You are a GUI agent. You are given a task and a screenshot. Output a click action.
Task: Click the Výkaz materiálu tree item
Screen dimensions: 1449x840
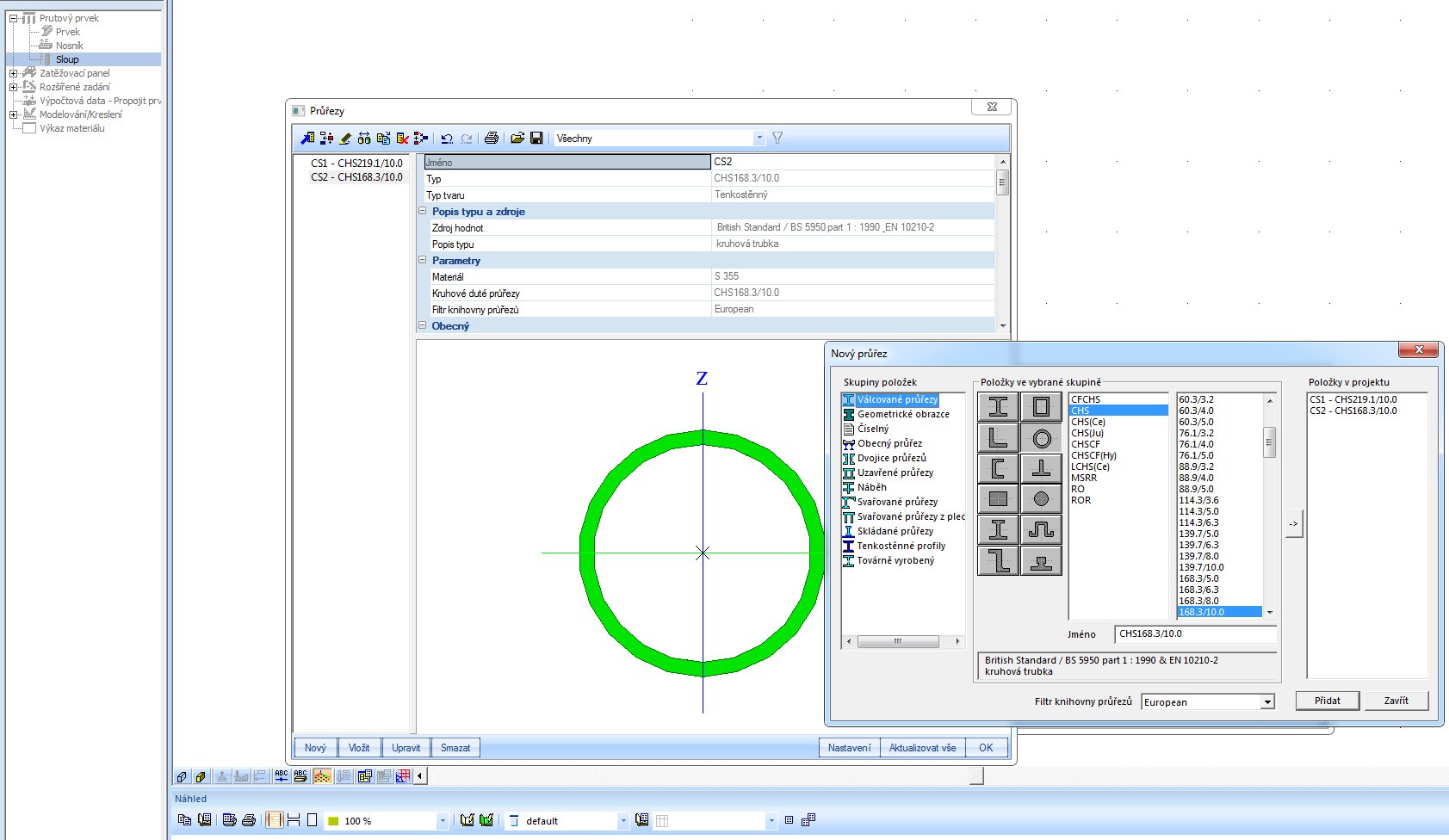point(71,128)
